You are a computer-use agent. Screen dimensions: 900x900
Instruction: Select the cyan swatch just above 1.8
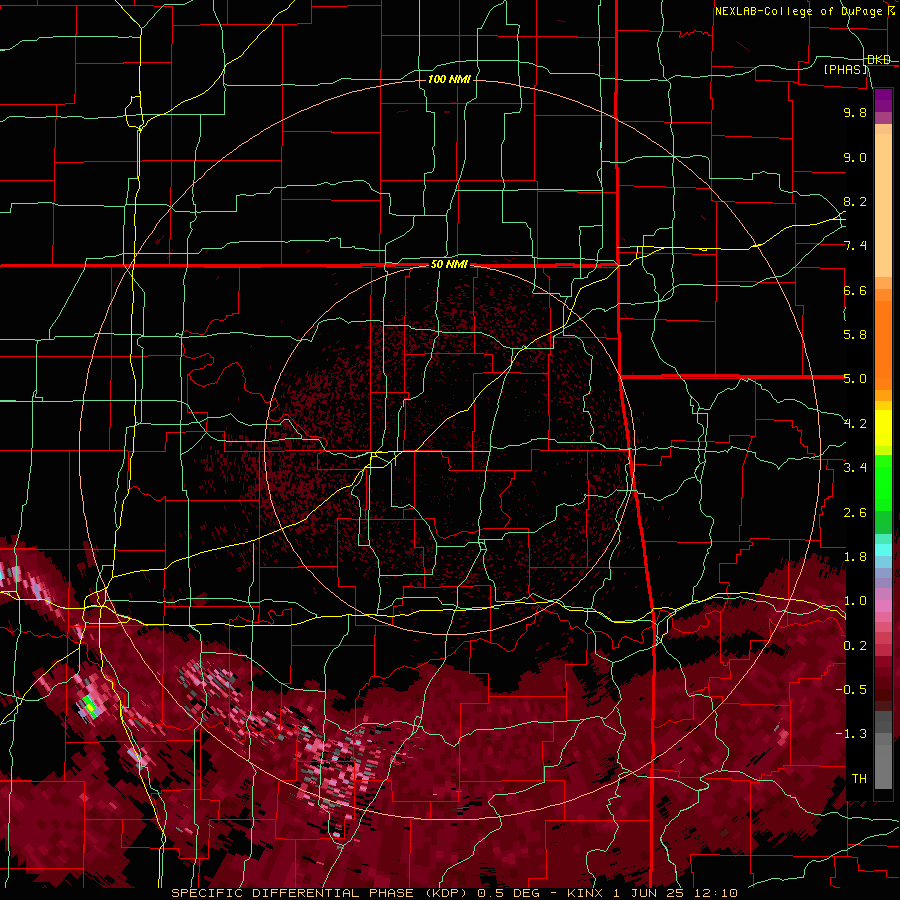883,550
